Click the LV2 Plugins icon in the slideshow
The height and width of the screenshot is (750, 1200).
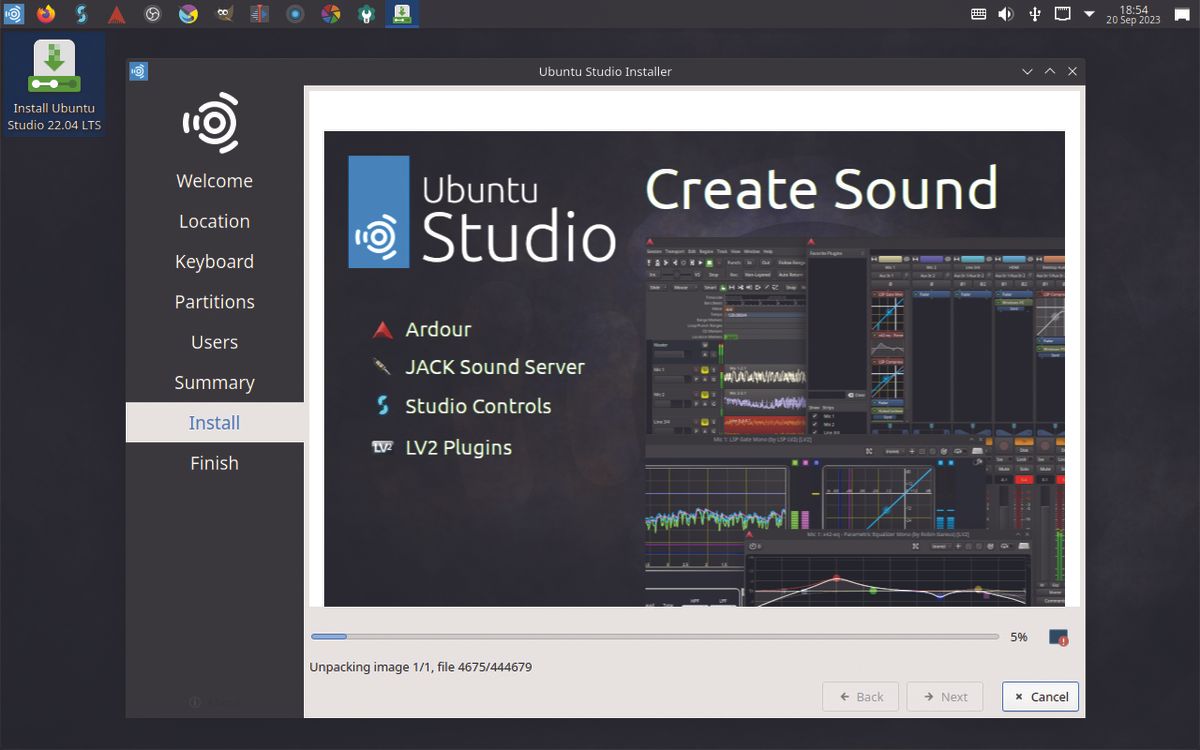point(382,448)
